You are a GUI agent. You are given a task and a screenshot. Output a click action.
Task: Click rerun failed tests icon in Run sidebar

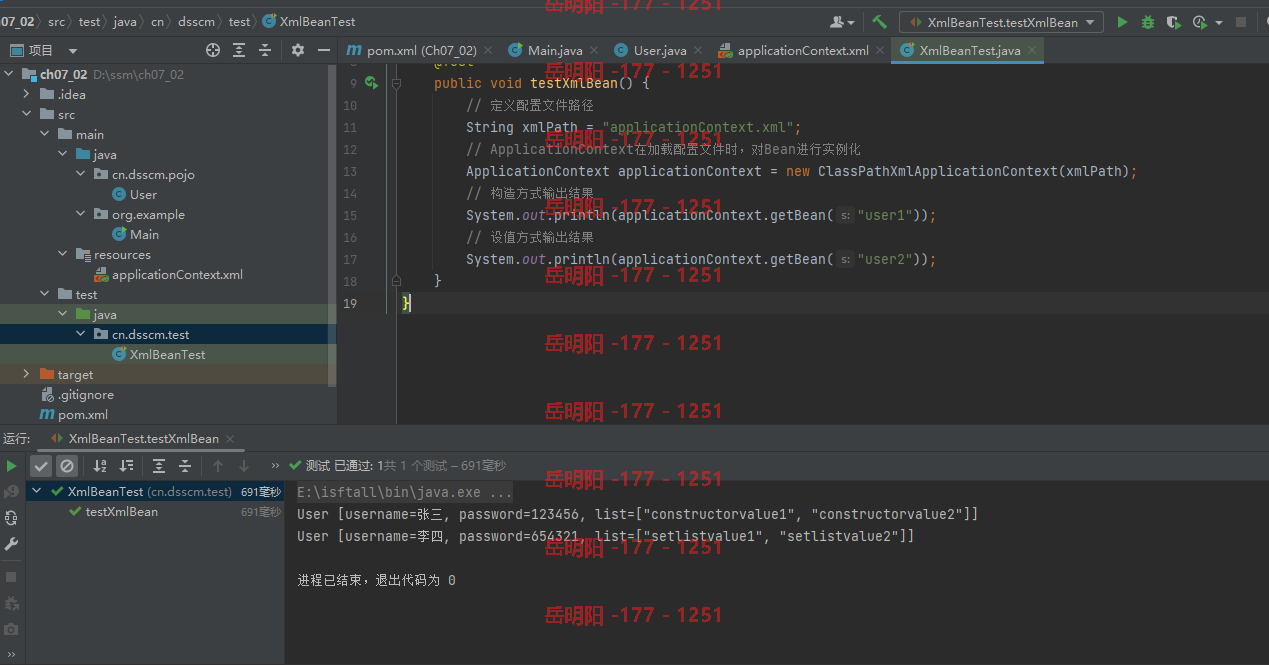coord(11,492)
